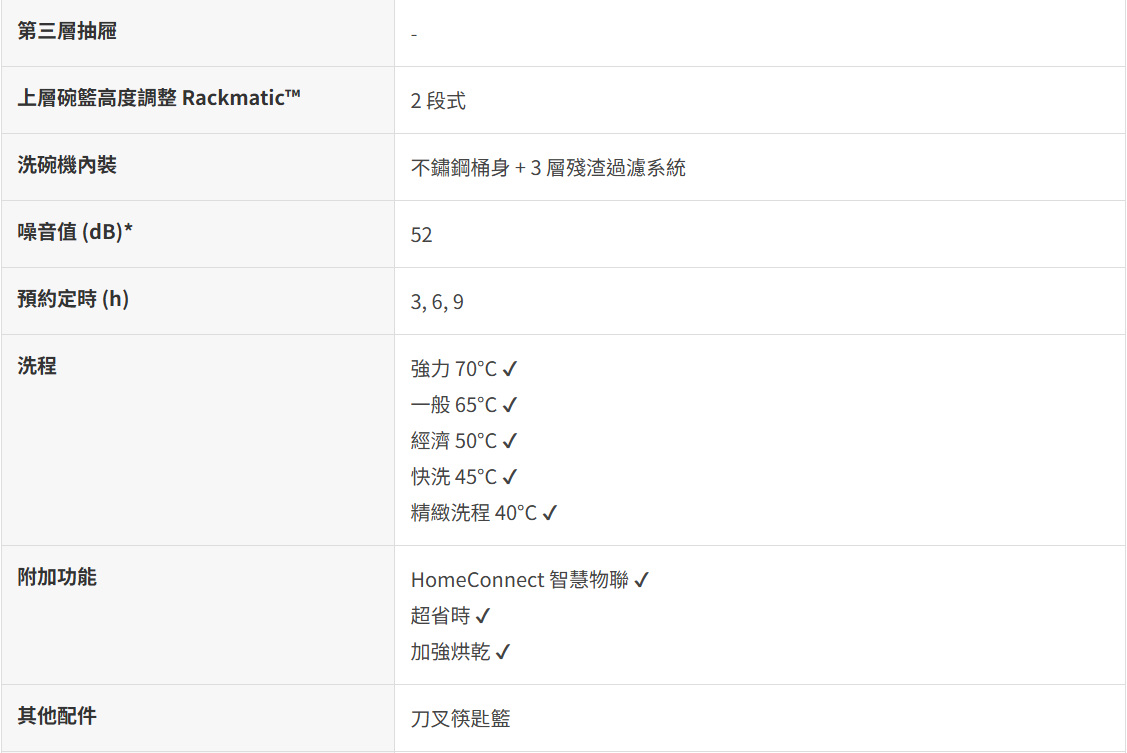Click the delay timer value 3, 6, 9

(437, 302)
